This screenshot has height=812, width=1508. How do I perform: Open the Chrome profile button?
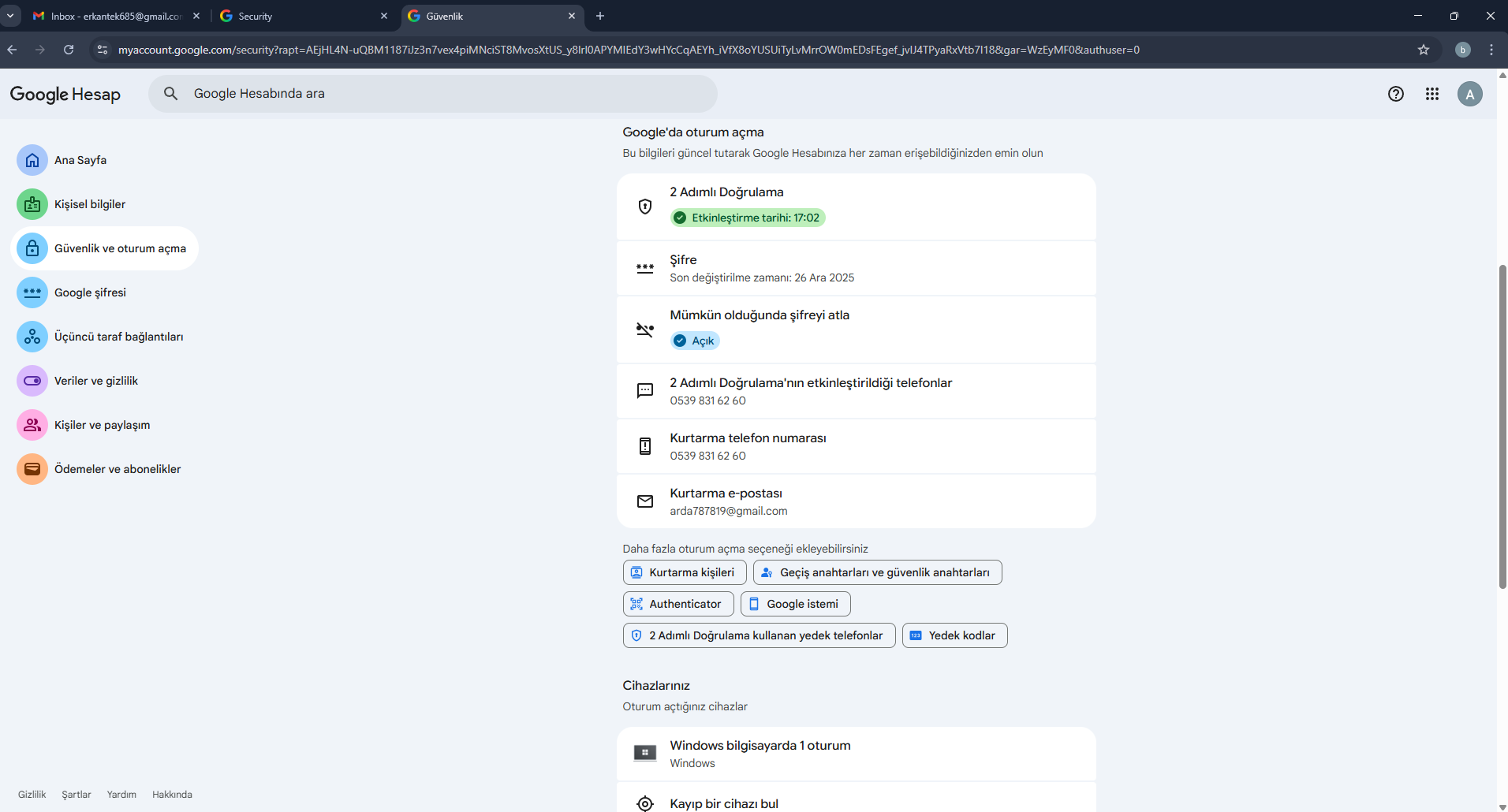[x=1463, y=50]
